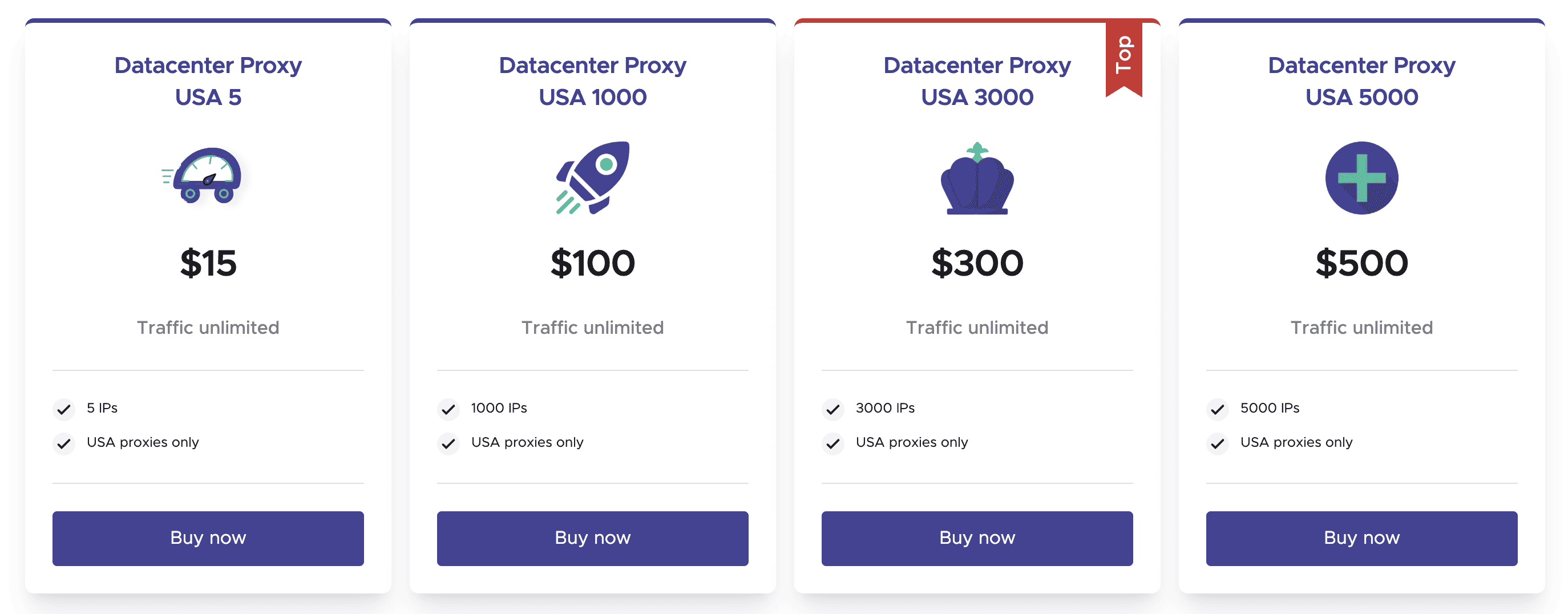
Task: Click the speedometer car icon for USA 5
Action: [x=202, y=175]
